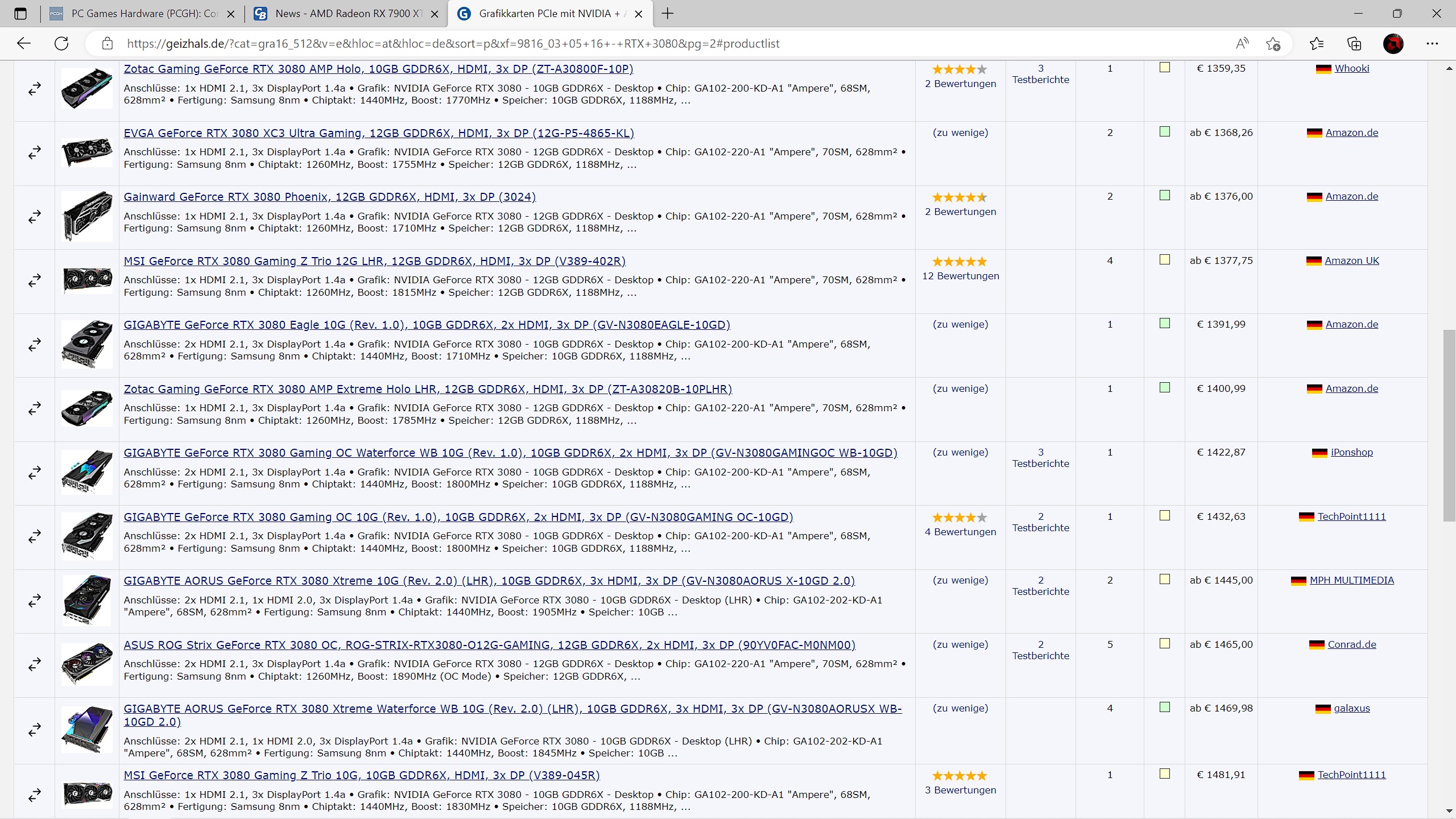The image size is (1456, 819).
Task: Open browser Settings and more menu
Action: pyautogui.click(x=1432, y=44)
